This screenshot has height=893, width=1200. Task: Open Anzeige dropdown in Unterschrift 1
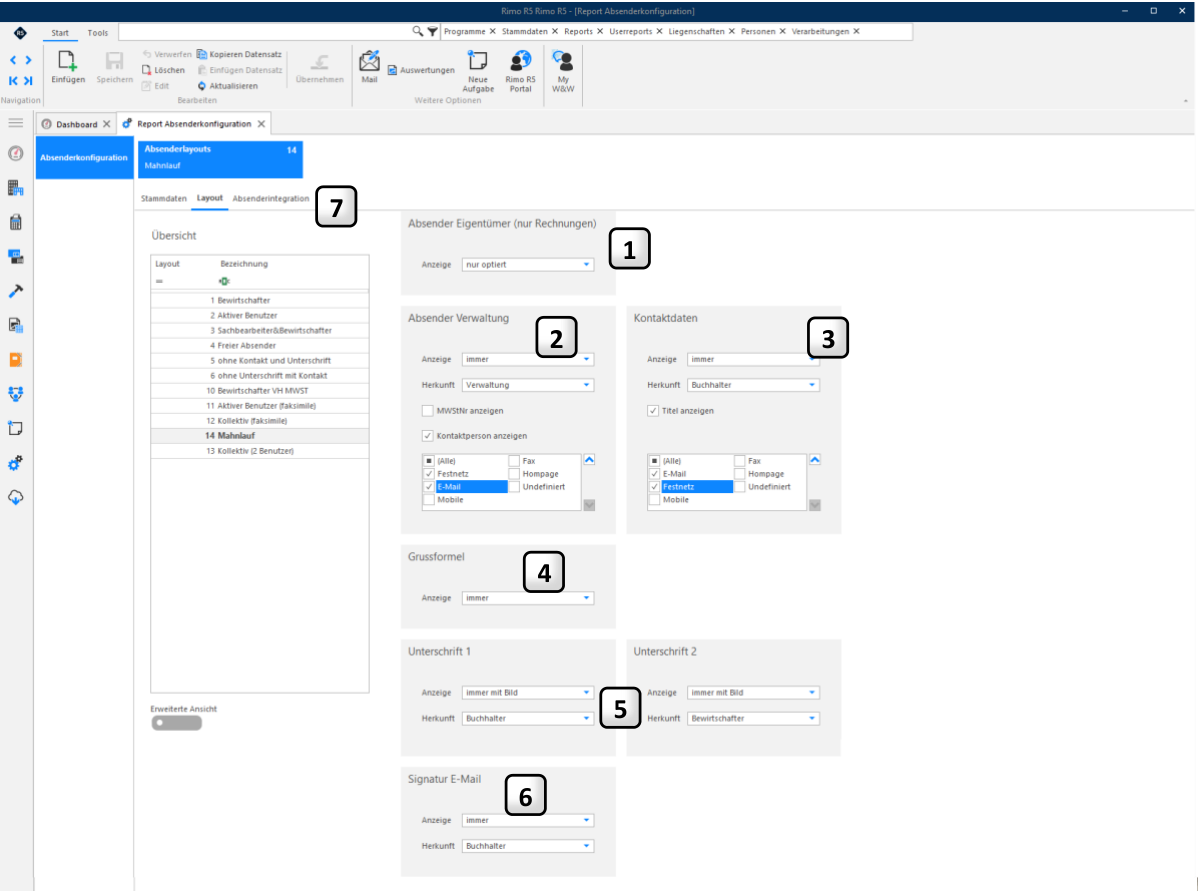[528, 692]
